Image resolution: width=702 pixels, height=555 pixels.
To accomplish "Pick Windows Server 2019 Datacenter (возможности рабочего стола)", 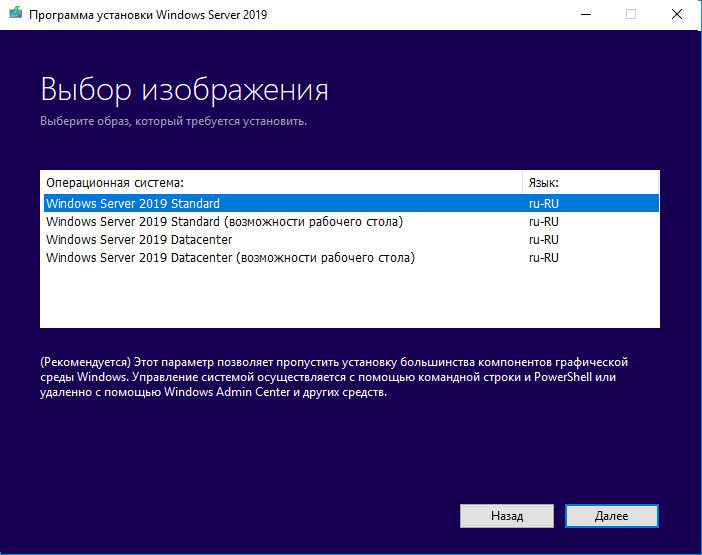I will coord(230,258).
